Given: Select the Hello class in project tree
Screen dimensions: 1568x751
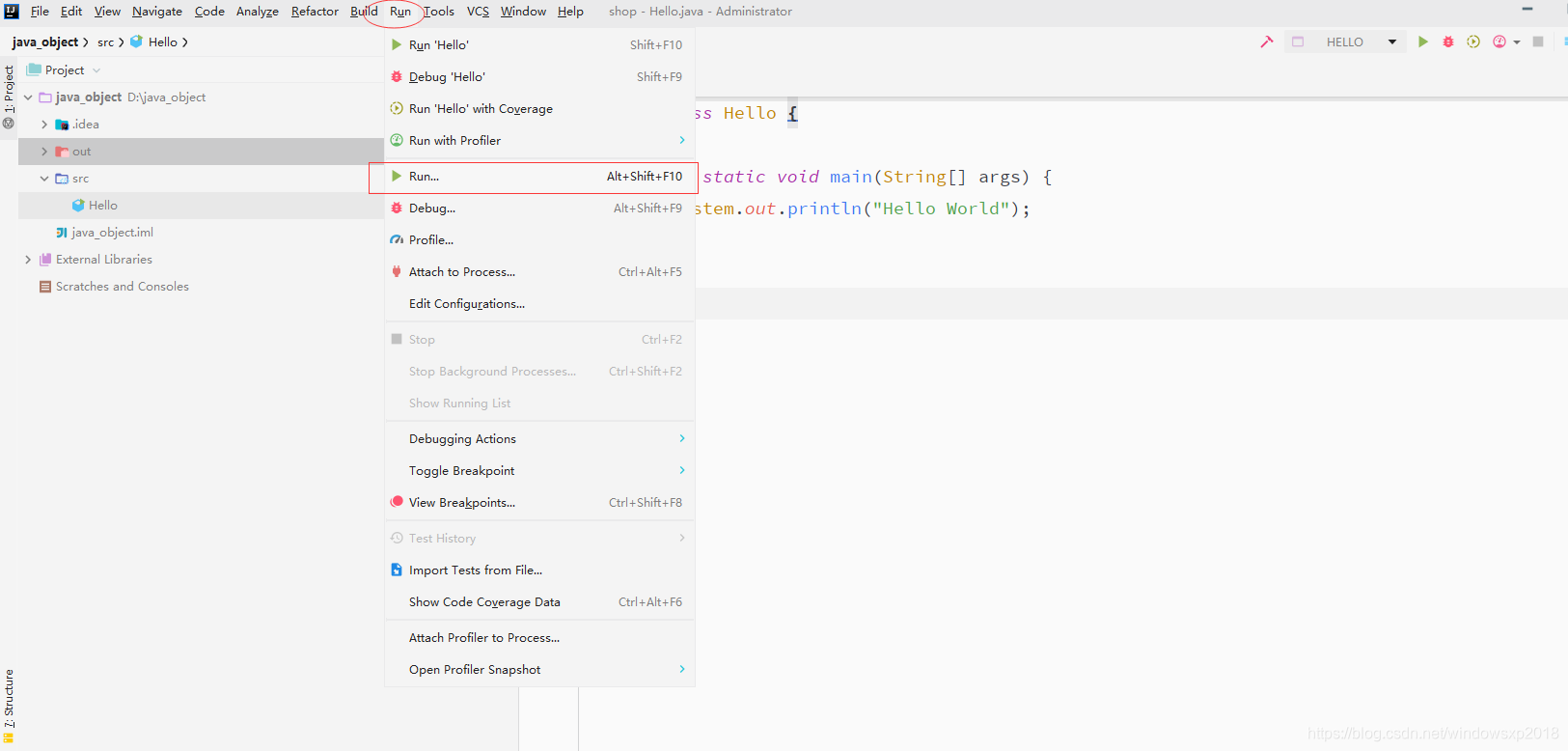Looking at the screenshot, I should pos(102,206).
